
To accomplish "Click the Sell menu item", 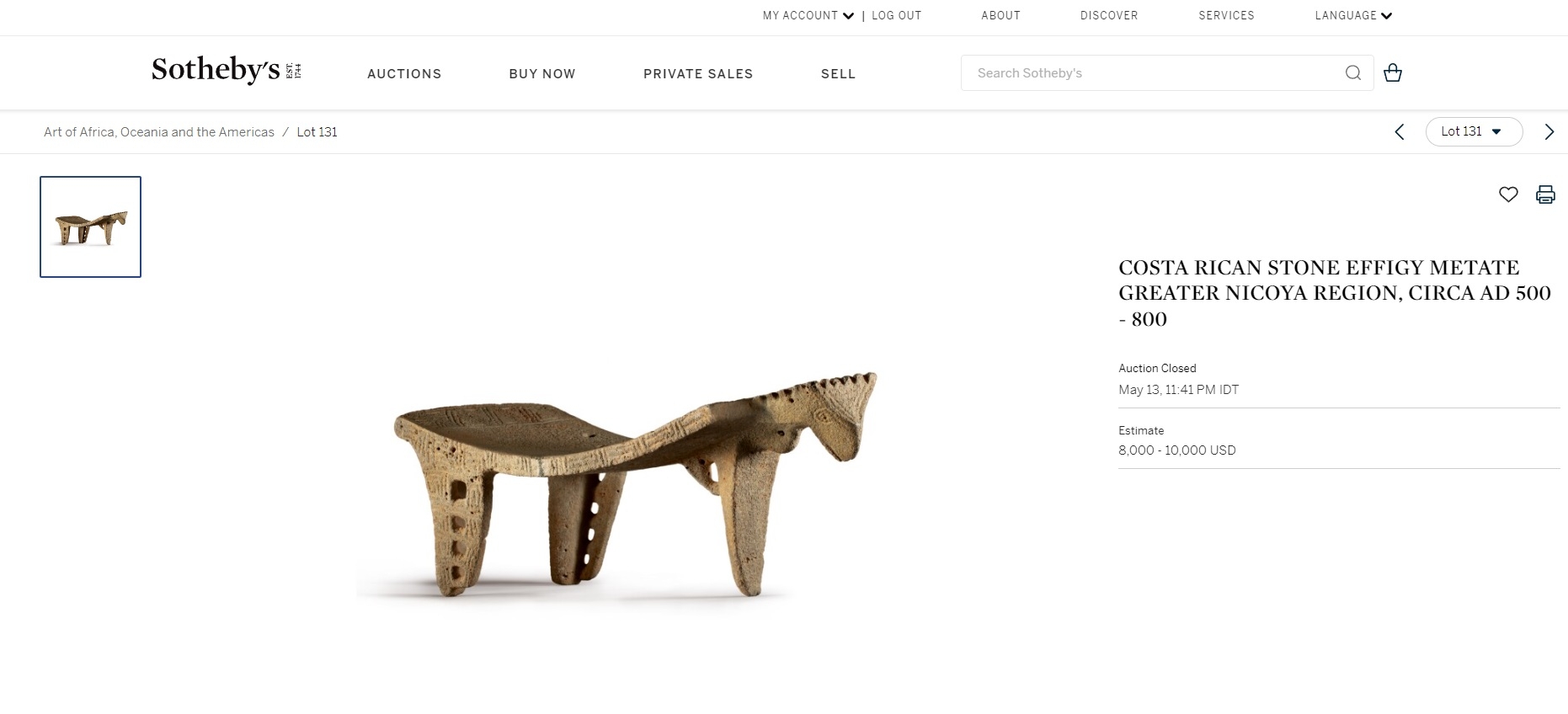I will [x=838, y=74].
